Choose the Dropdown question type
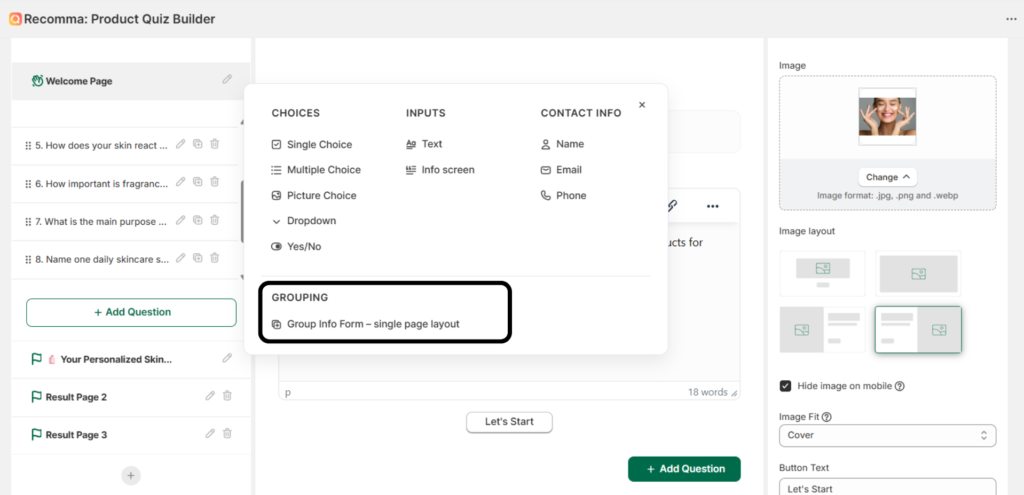 [311, 221]
